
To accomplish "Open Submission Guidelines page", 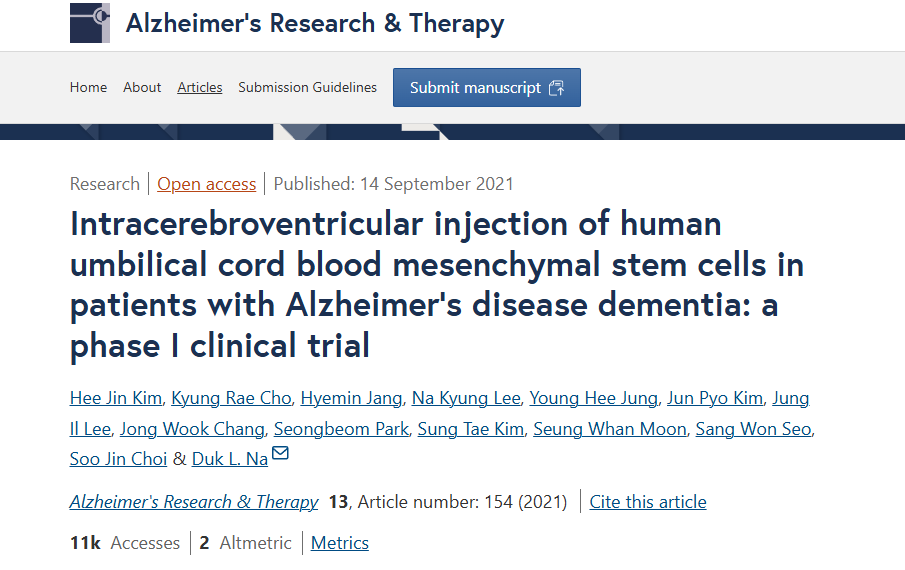I will 307,88.
